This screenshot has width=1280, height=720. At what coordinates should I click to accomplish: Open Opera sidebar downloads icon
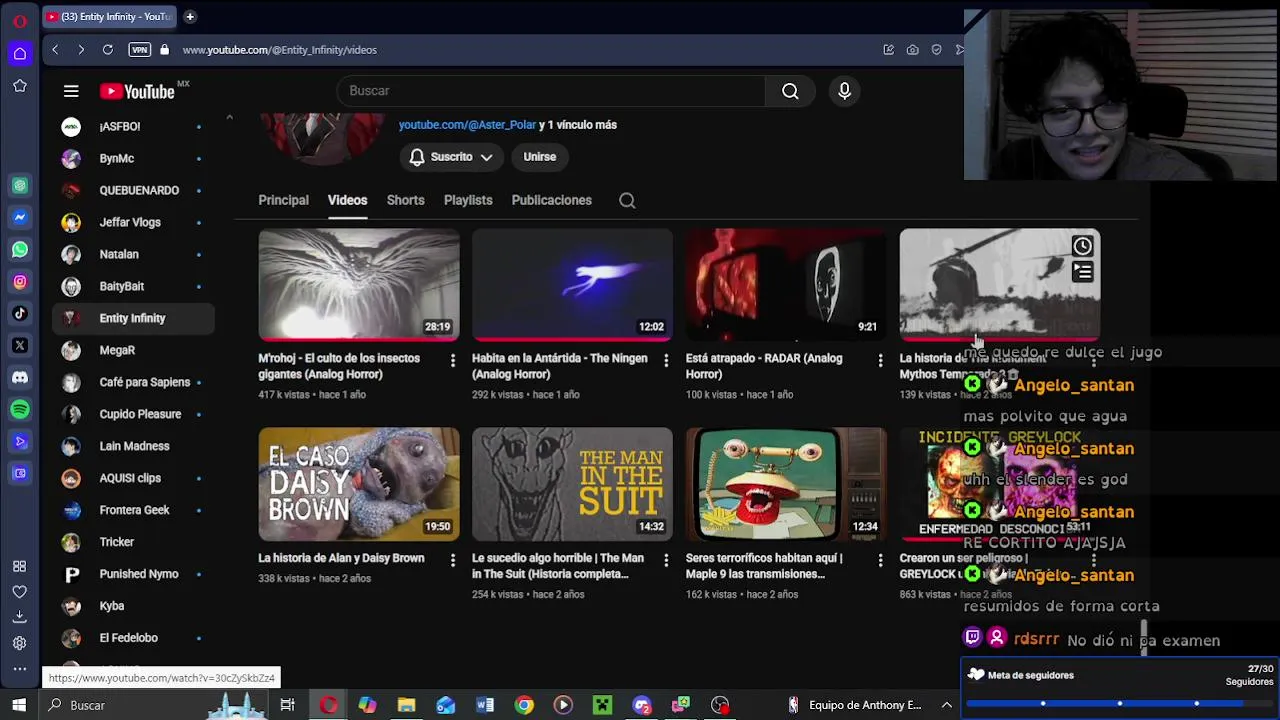coord(20,617)
